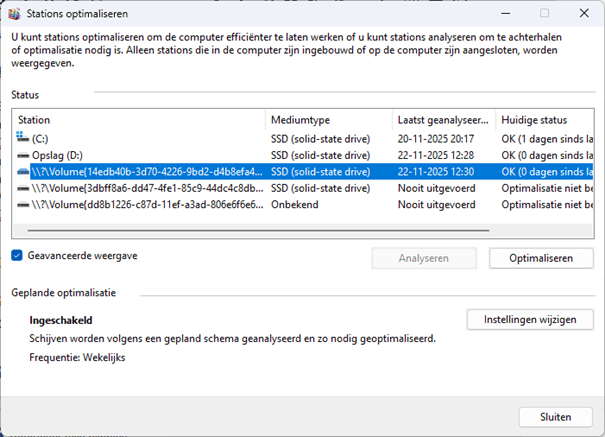The width and height of the screenshot is (605, 437).
Task: Uncheck Geavanceerde weergave checkbox
Action: pyautogui.click(x=17, y=255)
